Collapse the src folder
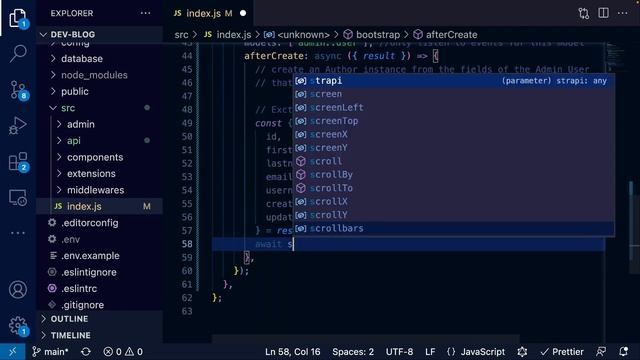Image resolution: width=640 pixels, height=360 pixels. [100, 108]
